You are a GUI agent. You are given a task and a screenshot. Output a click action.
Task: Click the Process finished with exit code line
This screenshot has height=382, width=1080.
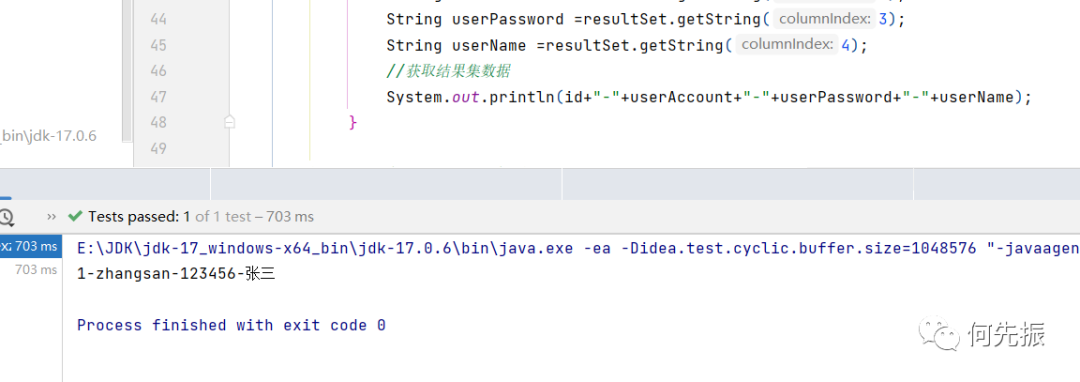tap(231, 325)
